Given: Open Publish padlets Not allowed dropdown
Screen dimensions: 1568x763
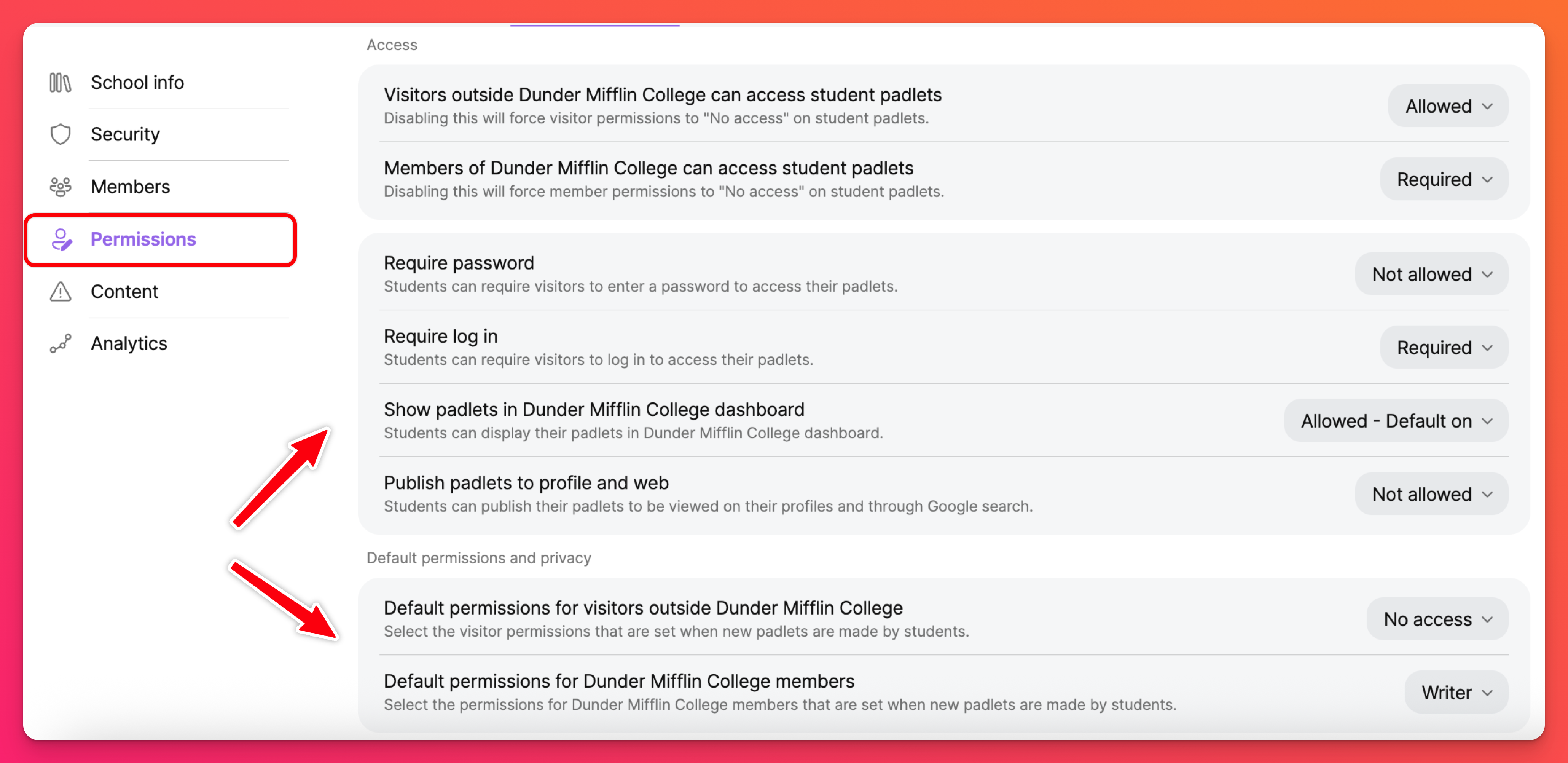Looking at the screenshot, I should click(1432, 494).
